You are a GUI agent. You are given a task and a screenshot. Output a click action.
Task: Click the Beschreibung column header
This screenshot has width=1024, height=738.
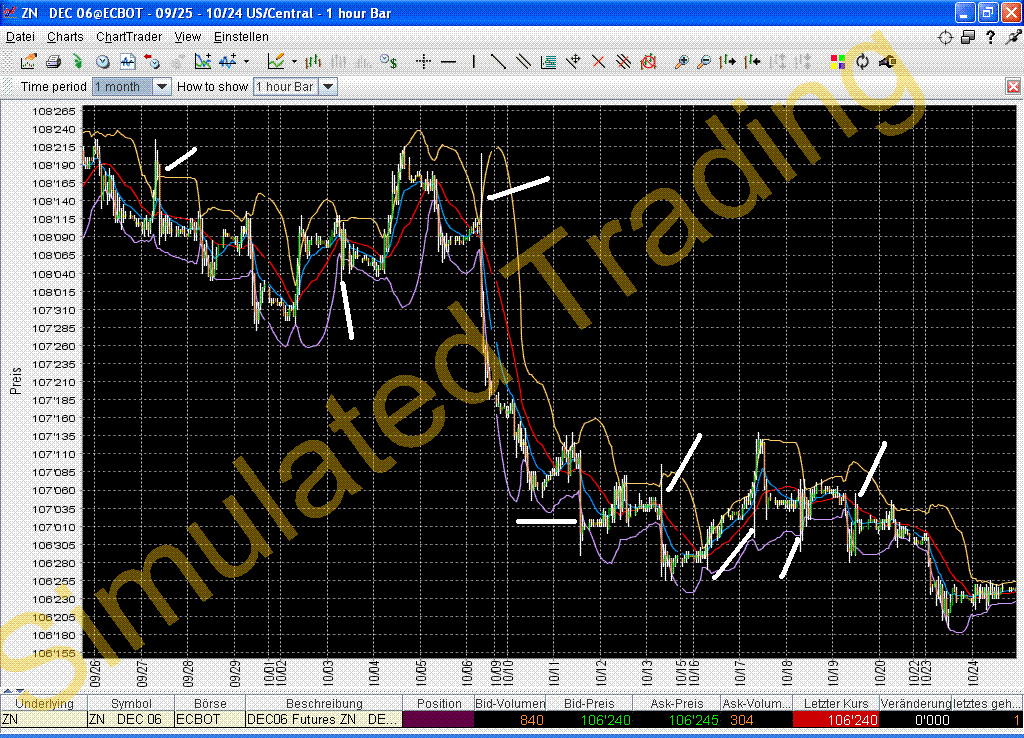click(x=324, y=703)
